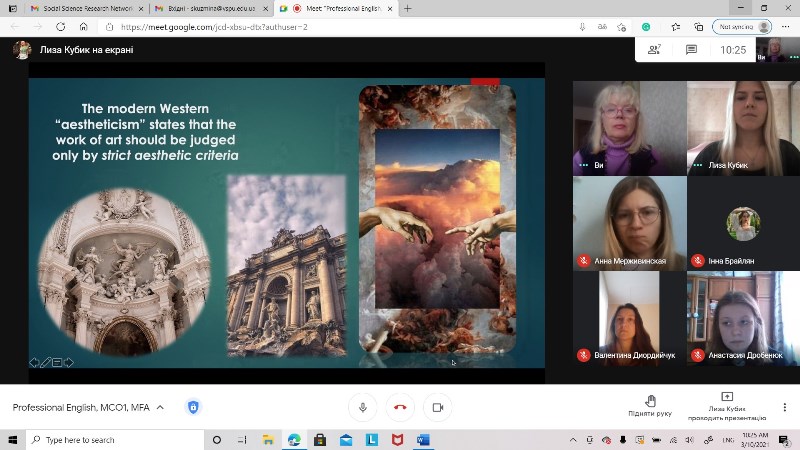Click the previous slide arrow on presentation

(x=34, y=363)
